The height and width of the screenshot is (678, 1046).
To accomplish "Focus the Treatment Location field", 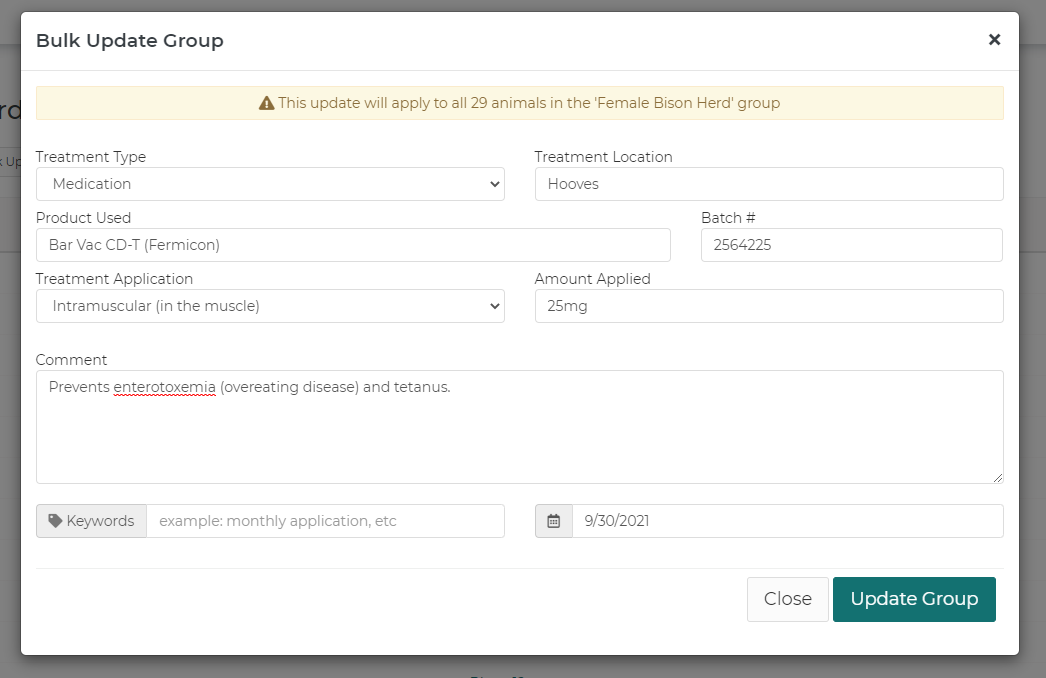I will 768,184.
